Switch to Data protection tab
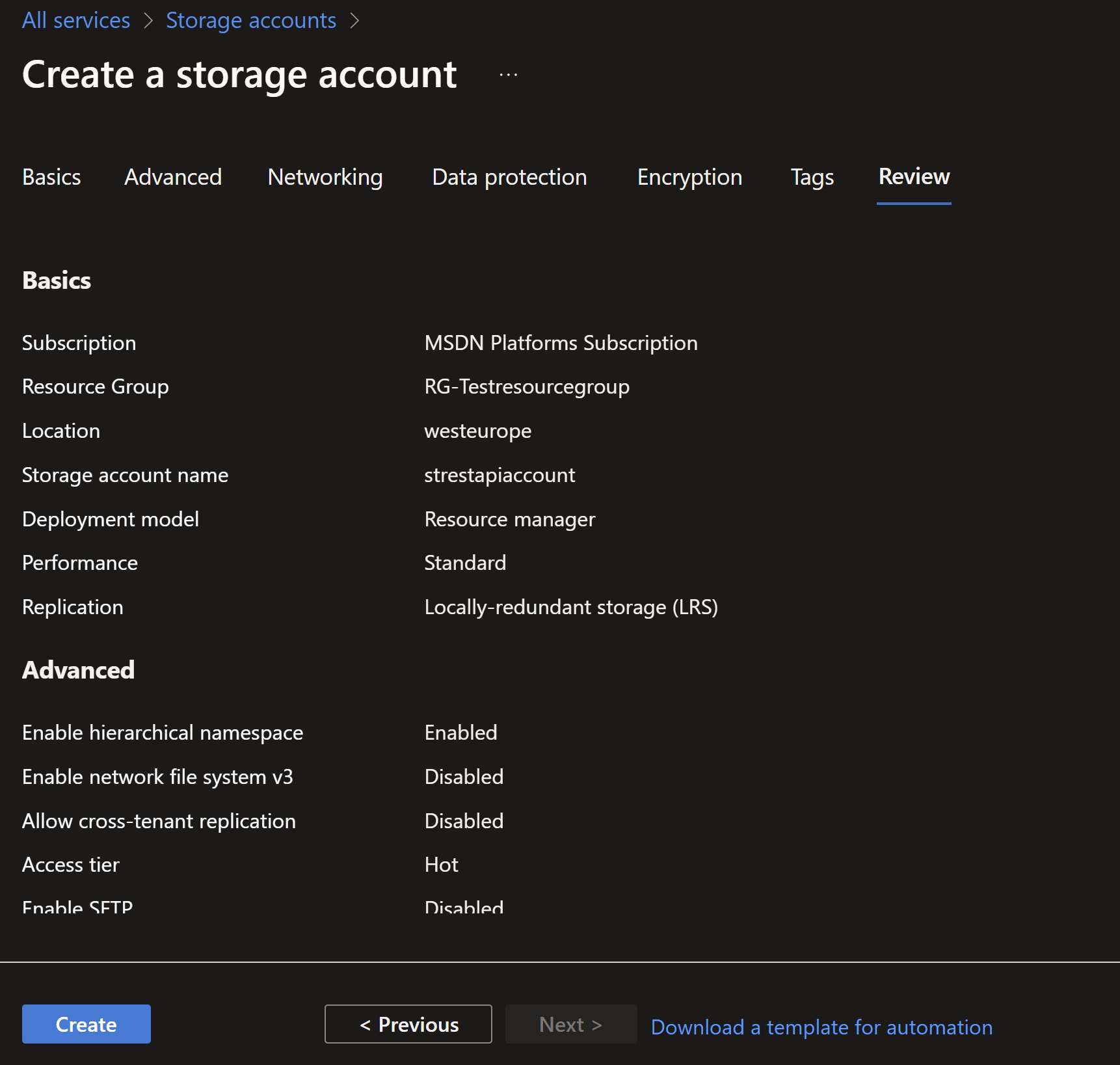 (x=509, y=177)
